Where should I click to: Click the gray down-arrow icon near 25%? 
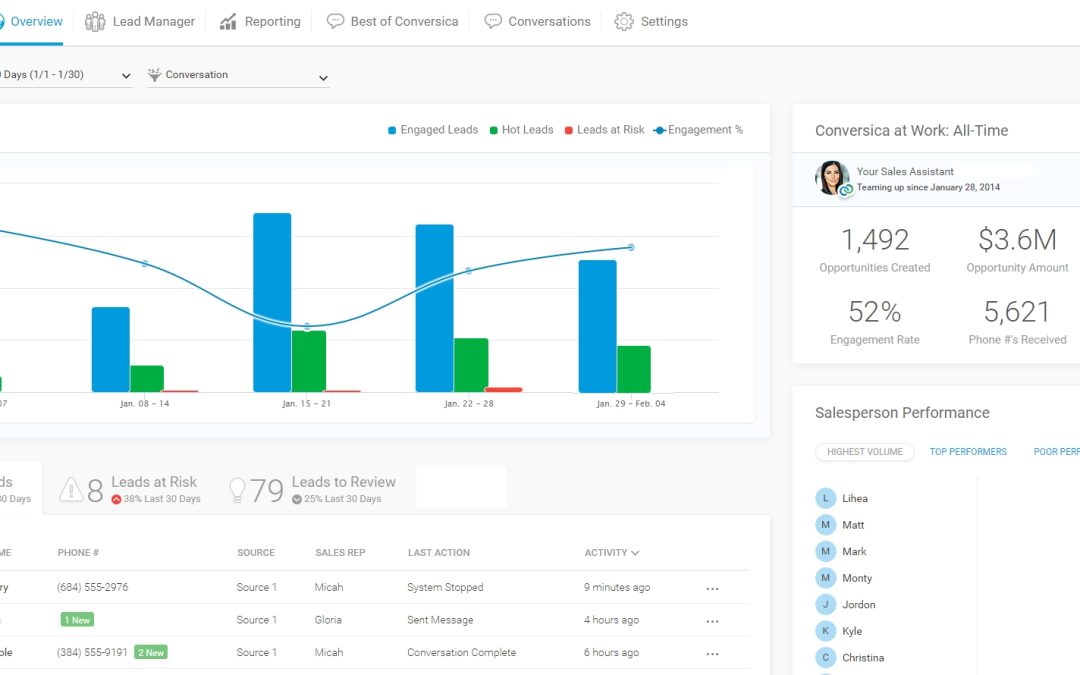(296, 499)
